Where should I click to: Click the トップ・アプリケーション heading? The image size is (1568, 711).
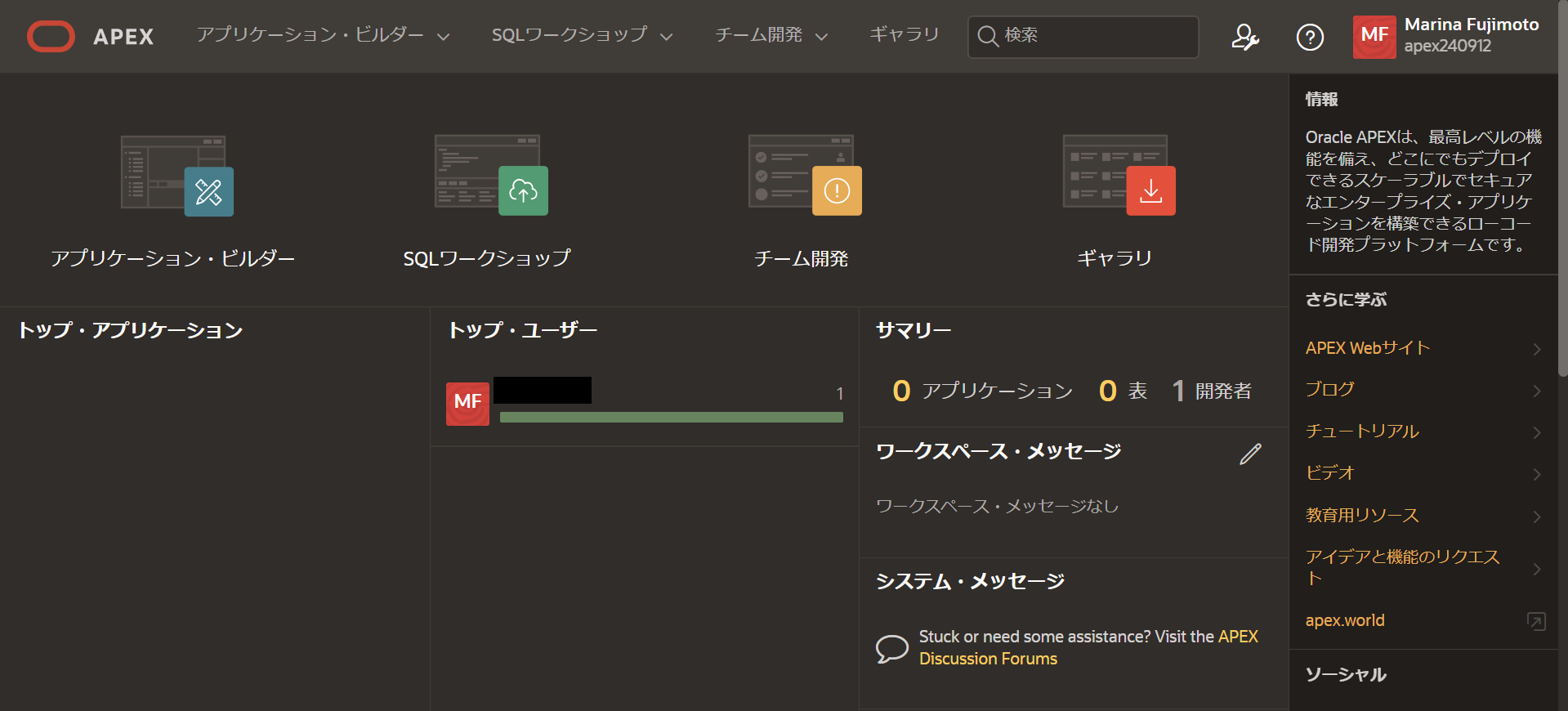[131, 330]
